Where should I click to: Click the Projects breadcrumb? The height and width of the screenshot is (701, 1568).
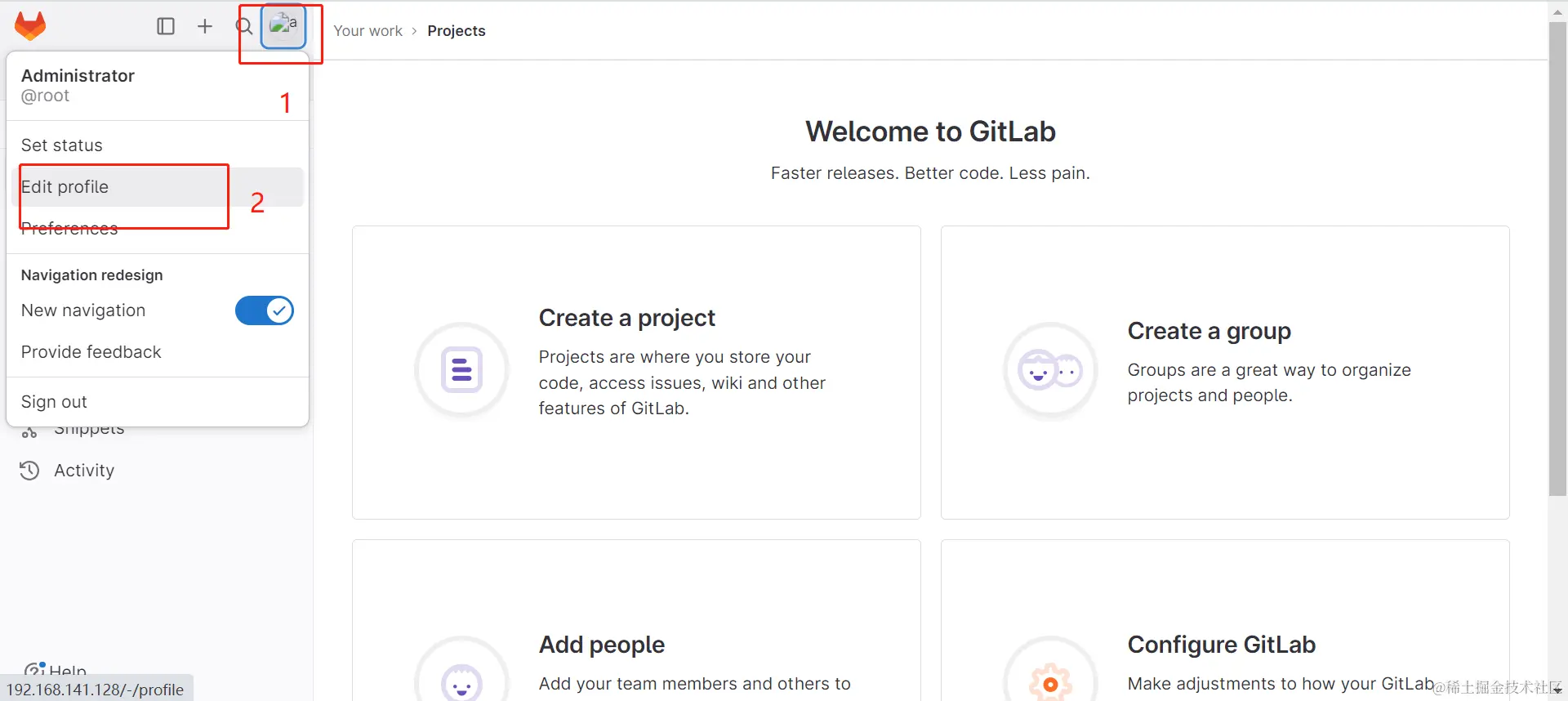point(457,31)
